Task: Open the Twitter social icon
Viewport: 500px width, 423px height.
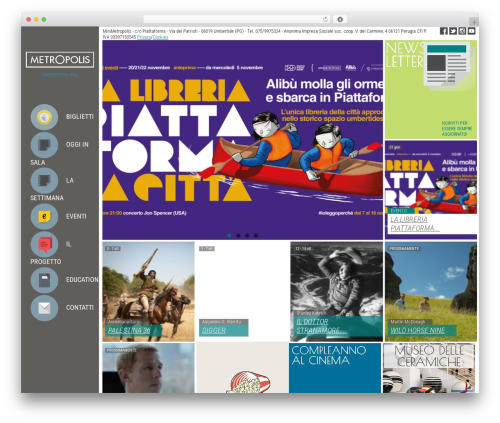Action: pos(453,31)
